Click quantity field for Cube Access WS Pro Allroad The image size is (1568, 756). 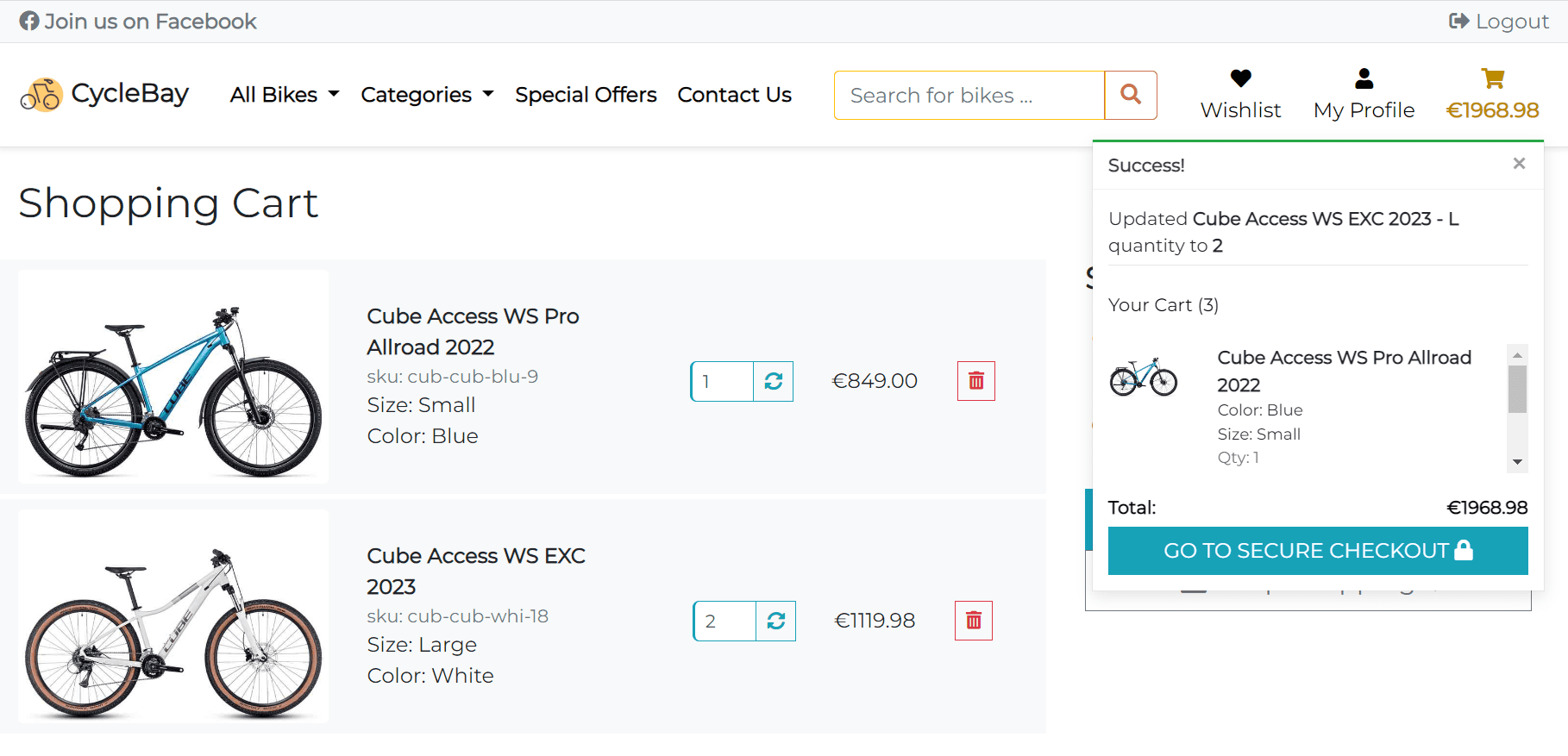tap(723, 381)
